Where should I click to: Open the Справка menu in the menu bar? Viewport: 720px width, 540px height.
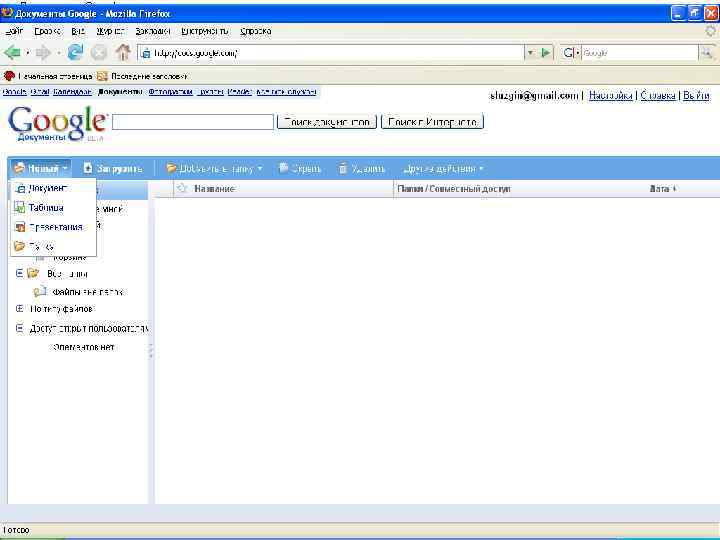(x=256, y=31)
